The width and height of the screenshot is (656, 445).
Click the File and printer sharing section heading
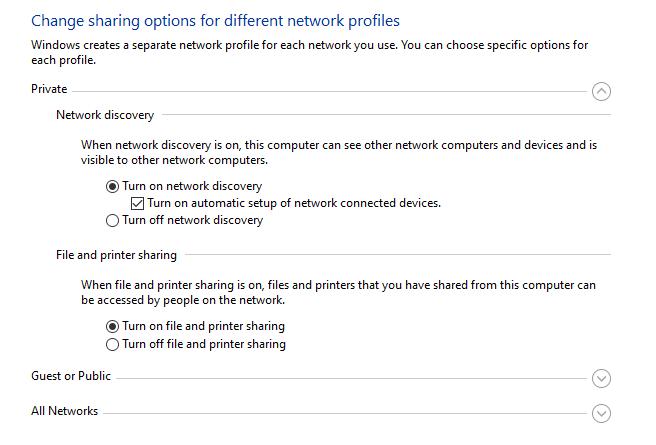click(116, 255)
